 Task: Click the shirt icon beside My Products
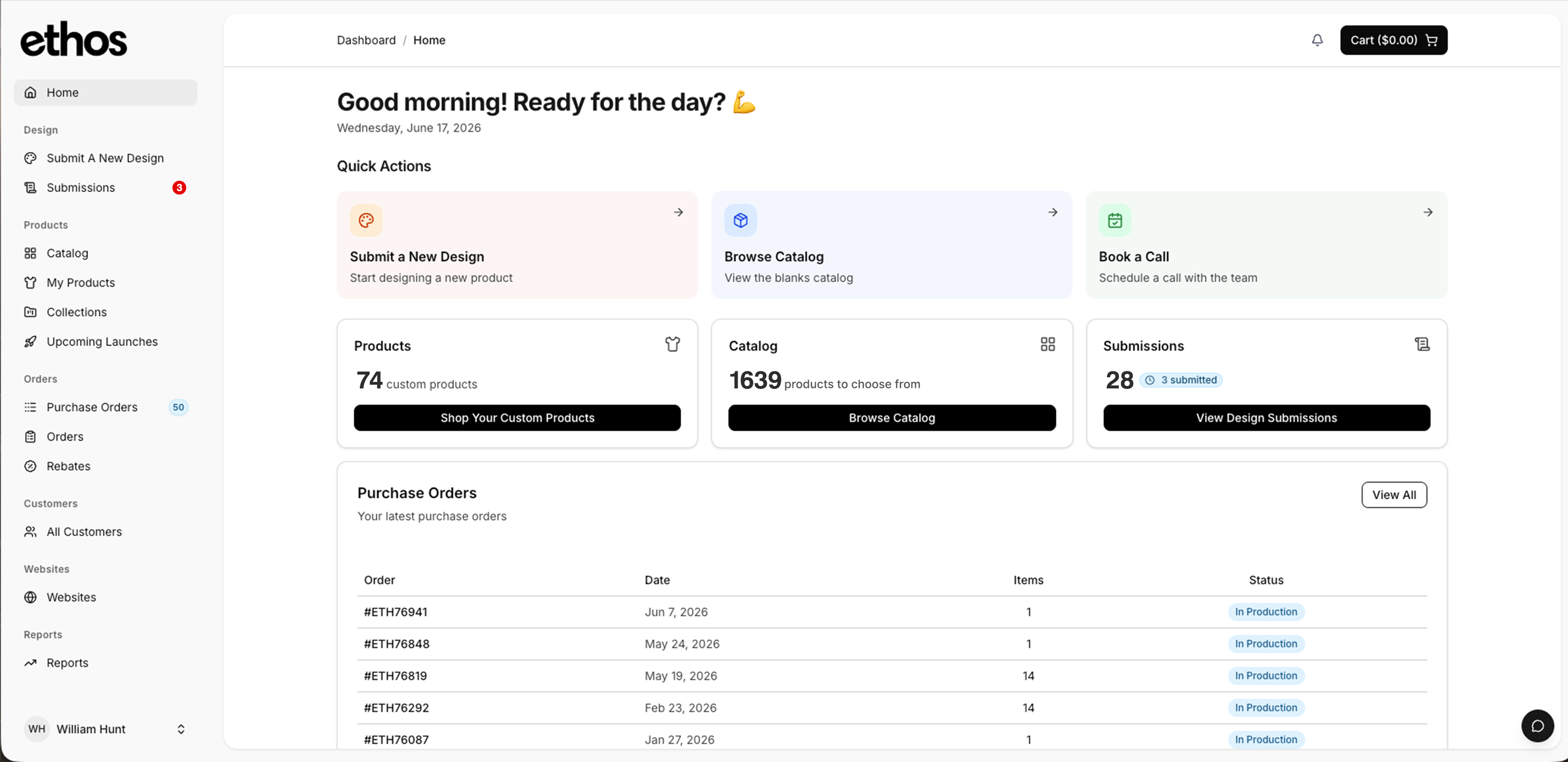(x=31, y=282)
